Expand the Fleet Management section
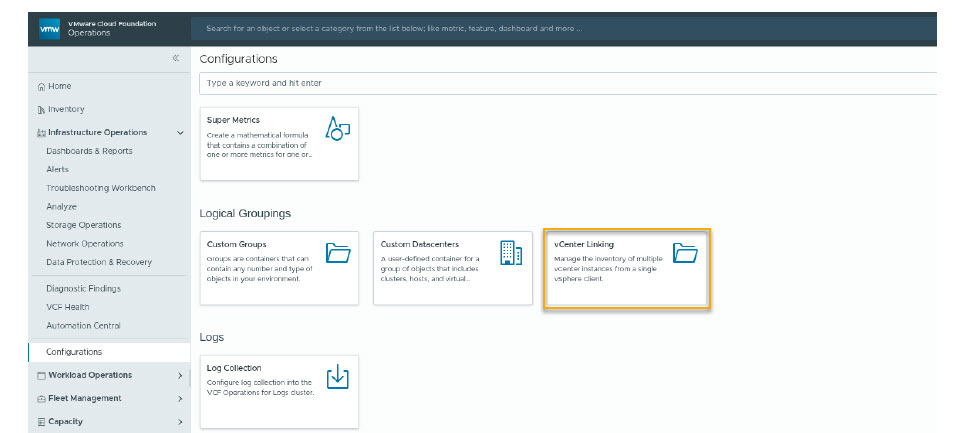 [x=180, y=399]
